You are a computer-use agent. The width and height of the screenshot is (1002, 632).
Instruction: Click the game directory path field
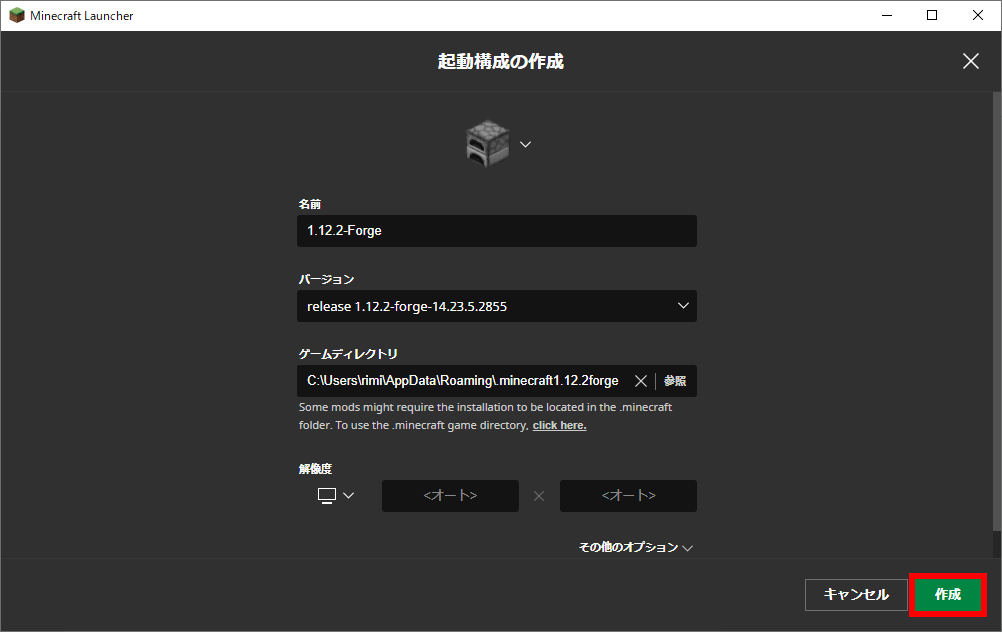coord(460,380)
